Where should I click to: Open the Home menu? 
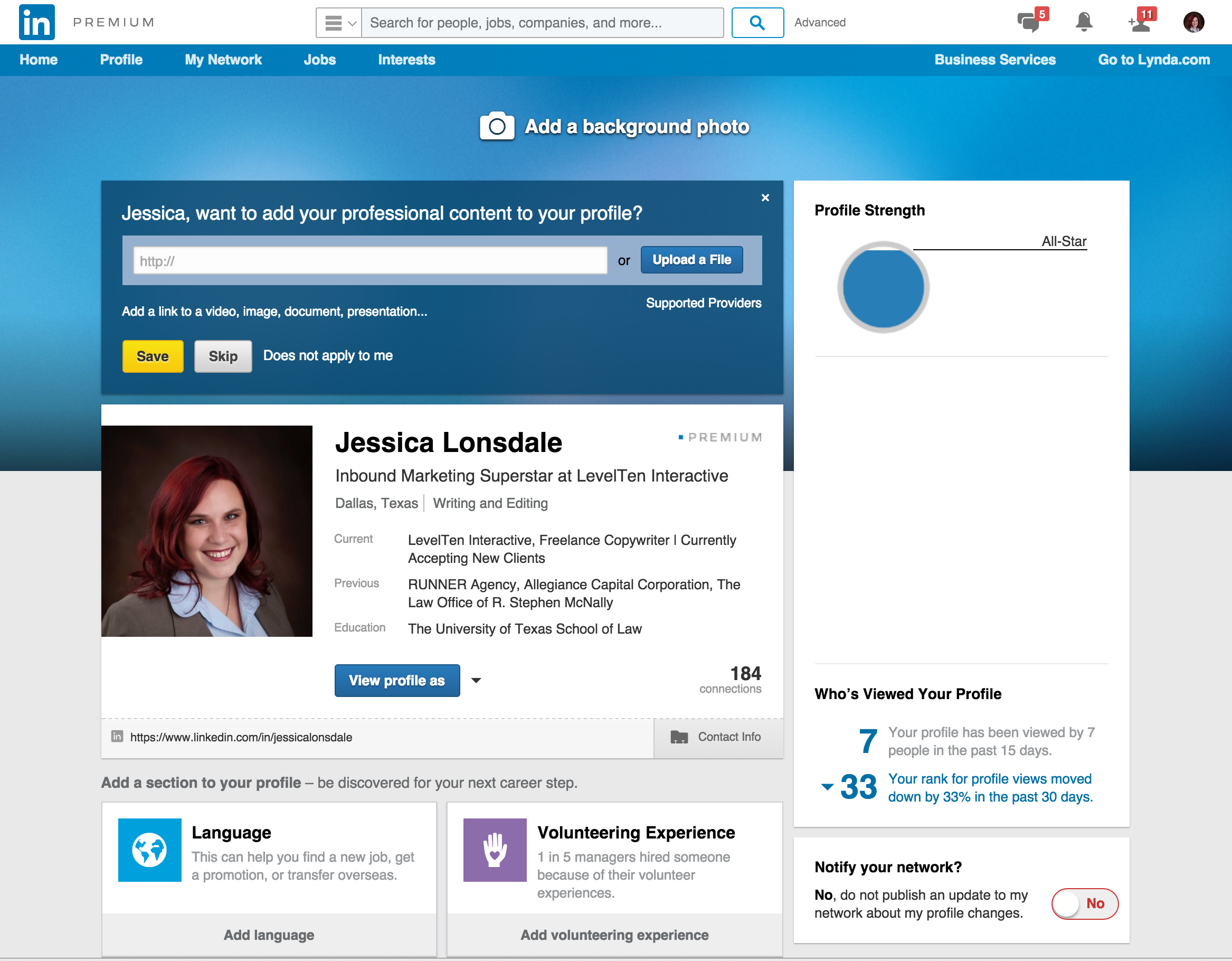pyautogui.click(x=39, y=59)
